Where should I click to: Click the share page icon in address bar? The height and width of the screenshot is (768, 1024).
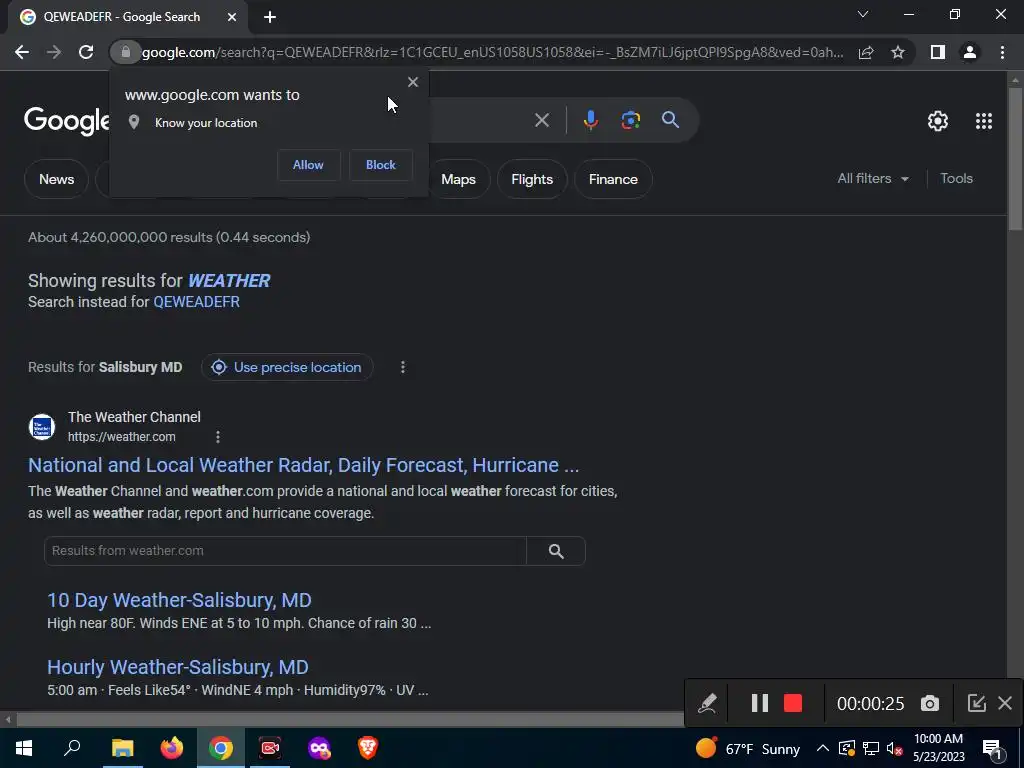pyautogui.click(x=866, y=52)
